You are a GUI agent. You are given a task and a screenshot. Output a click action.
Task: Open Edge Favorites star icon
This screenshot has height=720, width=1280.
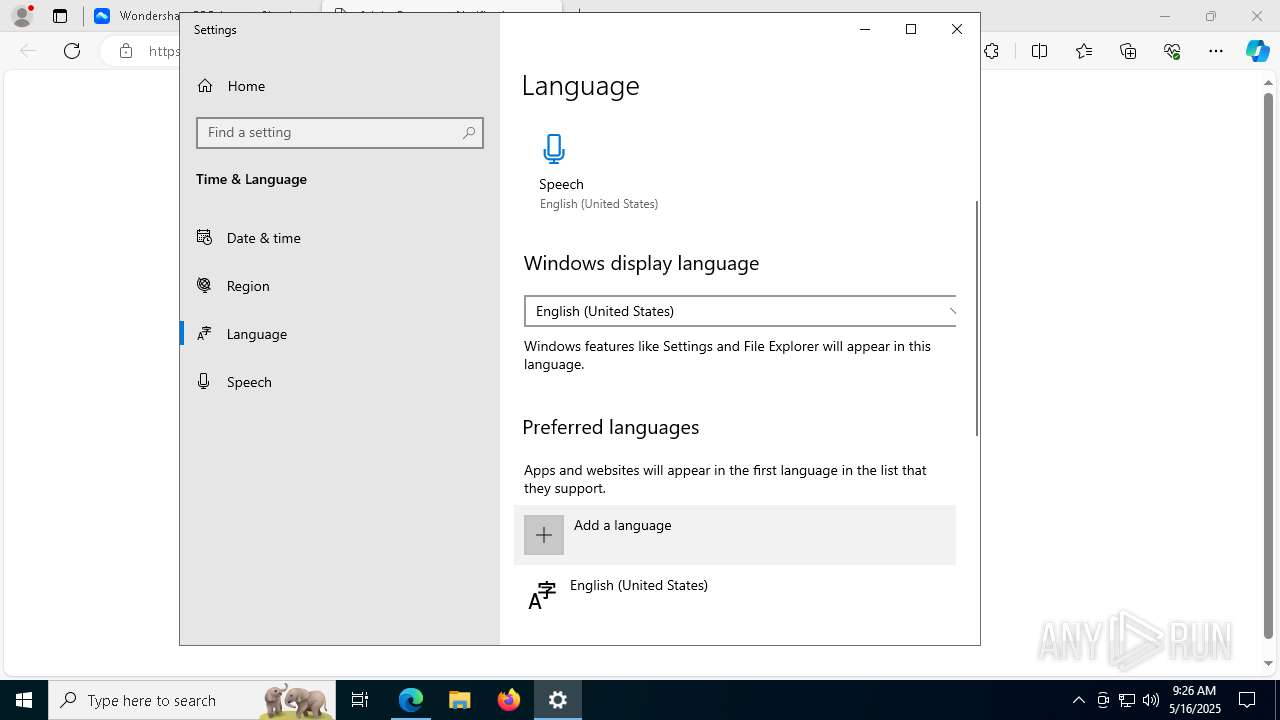click(x=1084, y=51)
